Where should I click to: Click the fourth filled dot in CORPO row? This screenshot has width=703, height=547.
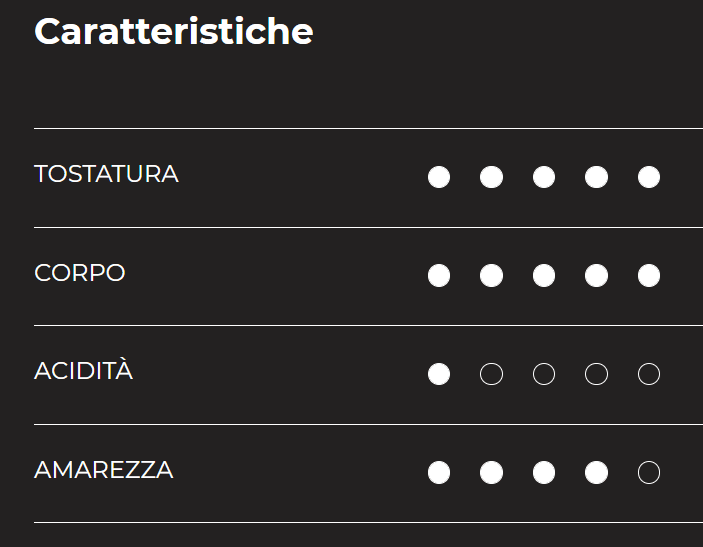[596, 276]
